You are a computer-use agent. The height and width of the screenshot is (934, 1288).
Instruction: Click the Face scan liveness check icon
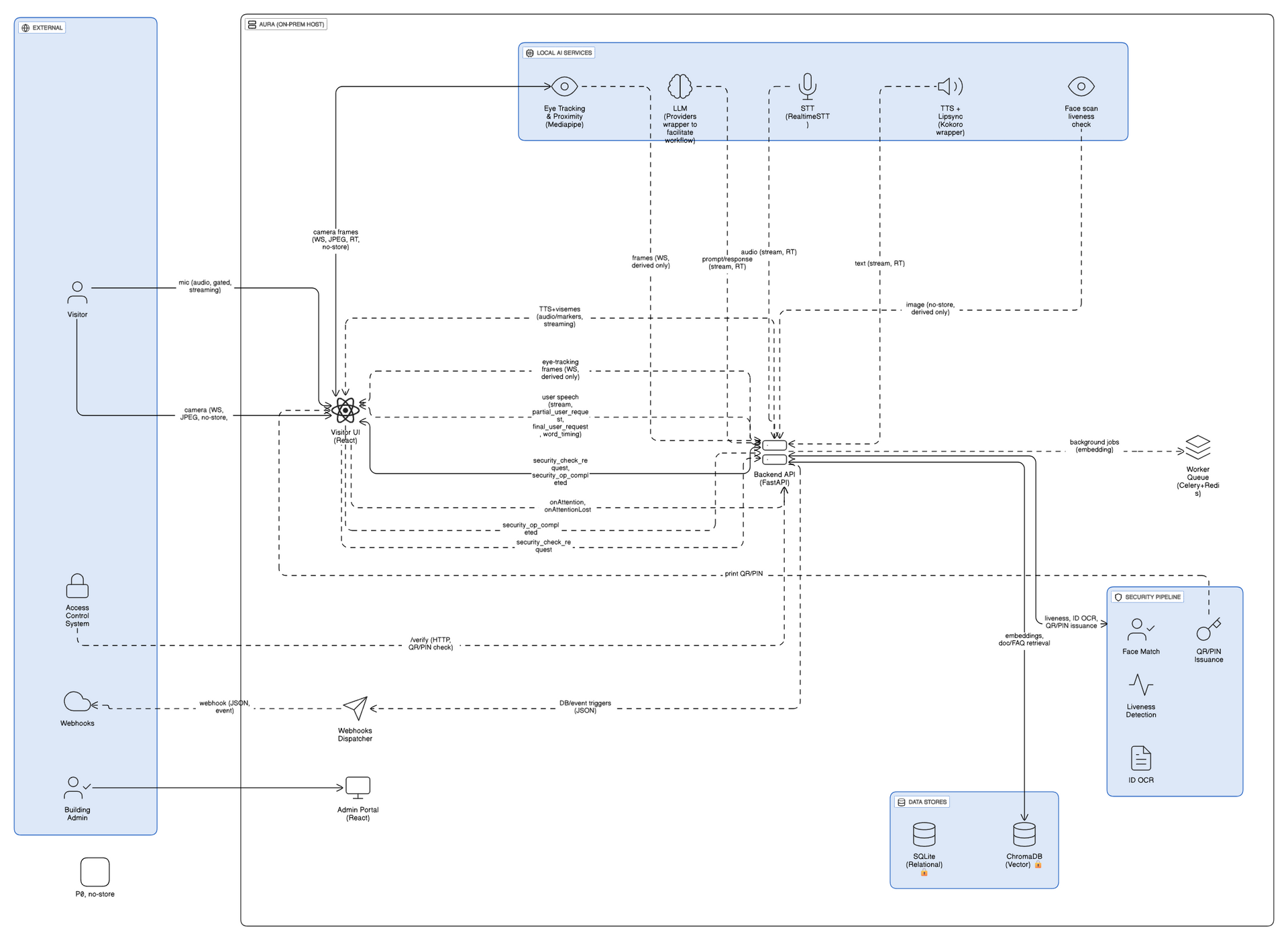coord(1081,87)
